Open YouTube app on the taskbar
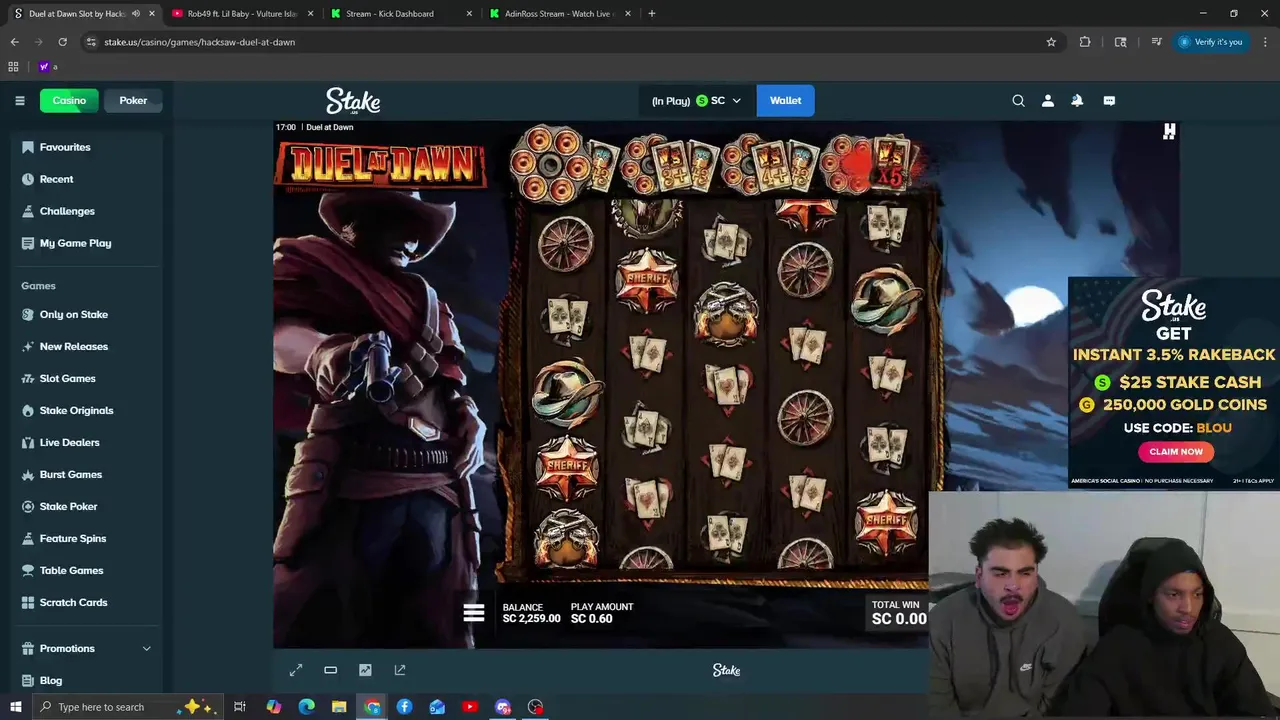The image size is (1280, 720). [470, 707]
